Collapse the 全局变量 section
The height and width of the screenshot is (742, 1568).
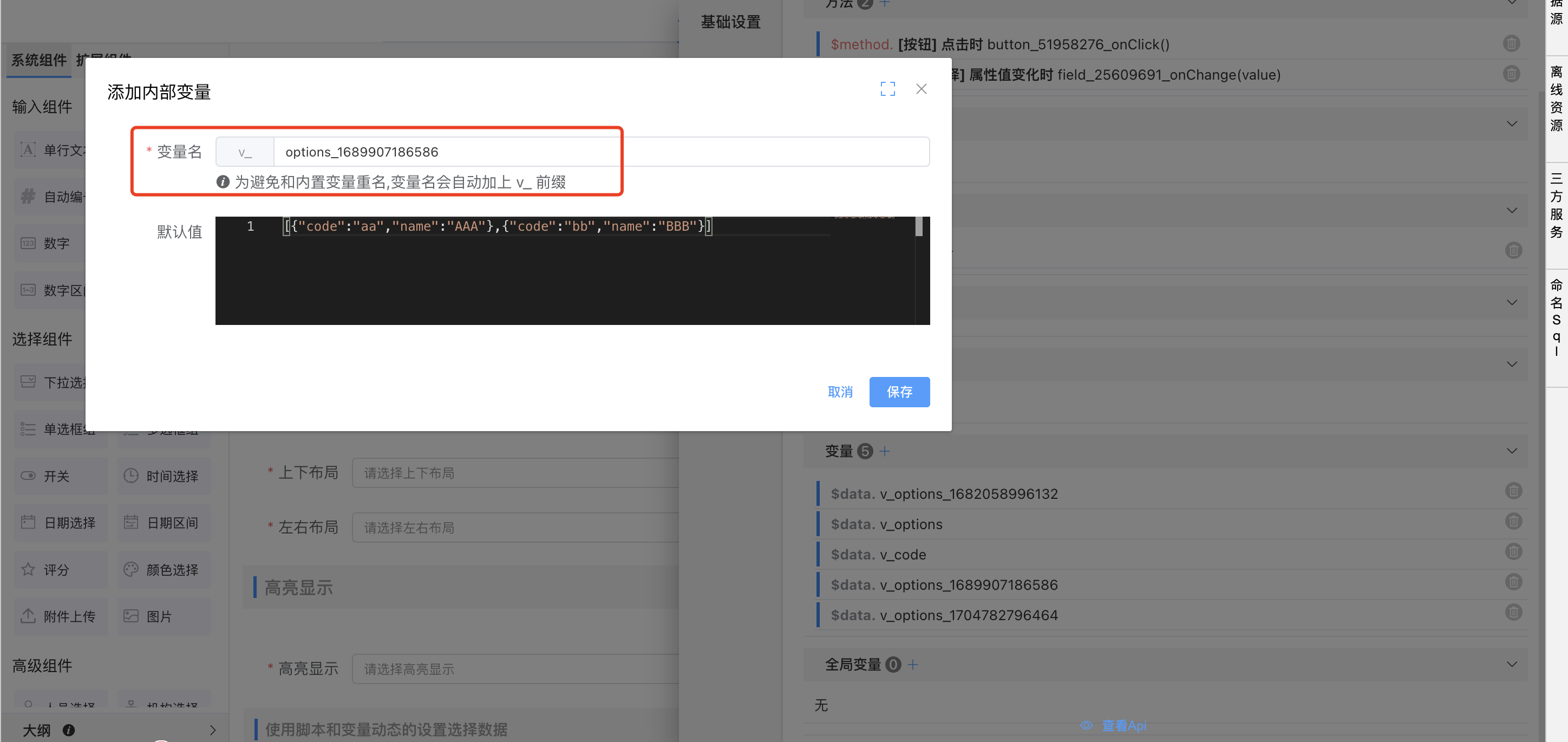click(1511, 665)
